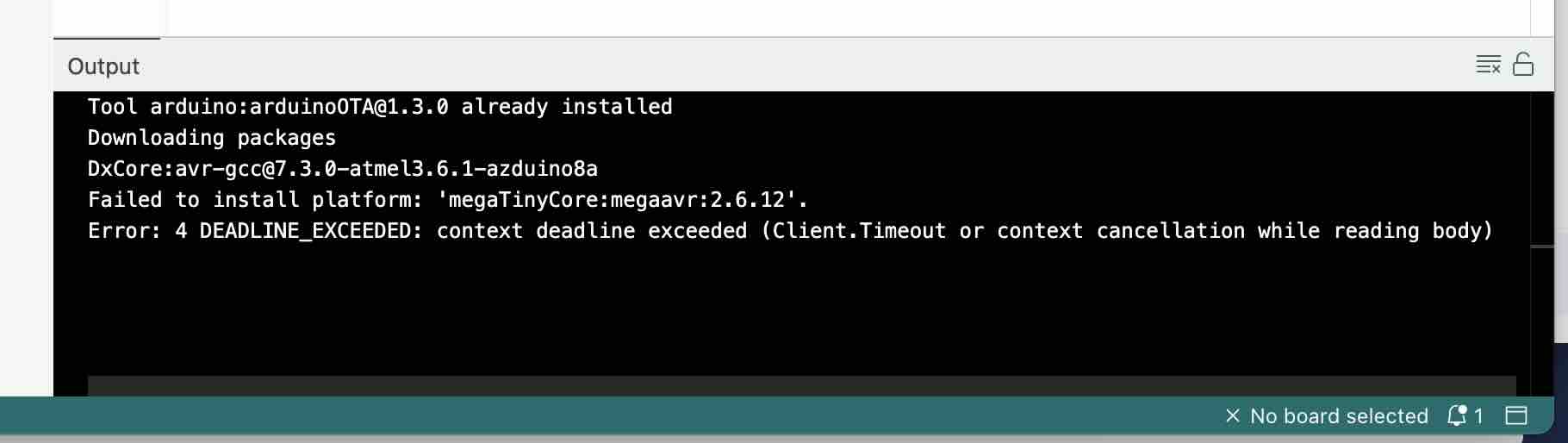Select the Output panel tab
This screenshot has height=443, width=1568.
[x=103, y=66]
